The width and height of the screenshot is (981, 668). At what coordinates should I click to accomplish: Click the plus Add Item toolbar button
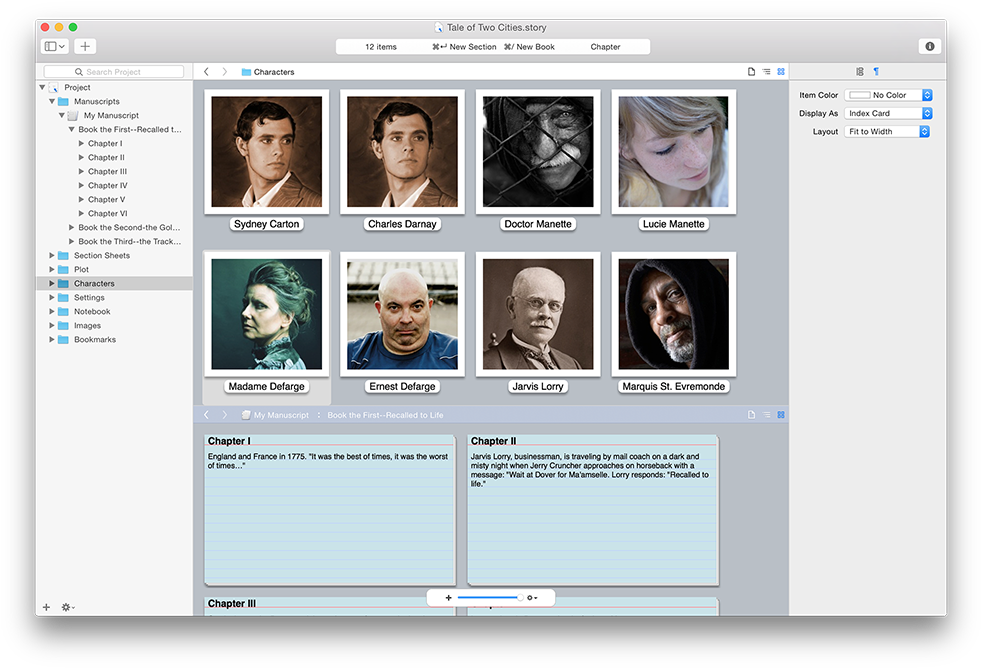point(85,46)
